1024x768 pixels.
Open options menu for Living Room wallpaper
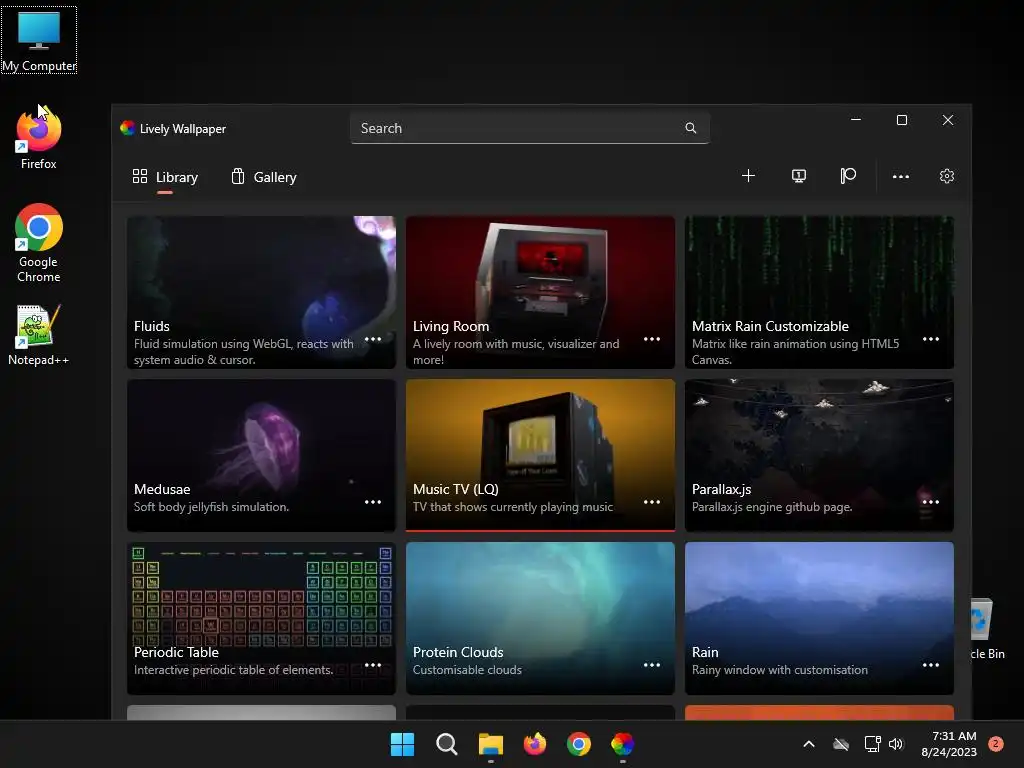click(x=652, y=339)
